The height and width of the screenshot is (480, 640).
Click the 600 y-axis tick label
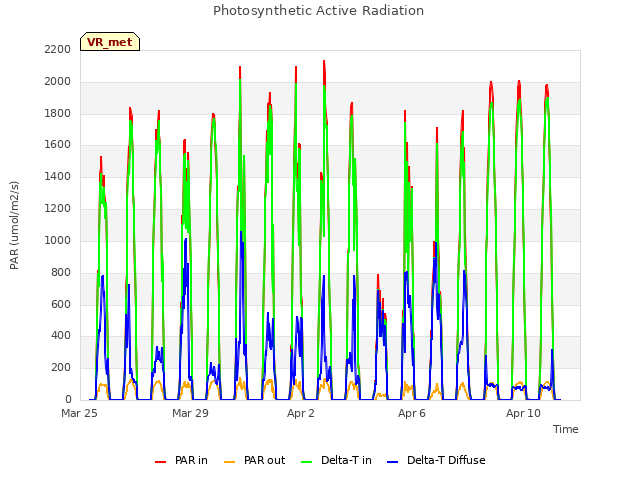[x=61, y=304]
